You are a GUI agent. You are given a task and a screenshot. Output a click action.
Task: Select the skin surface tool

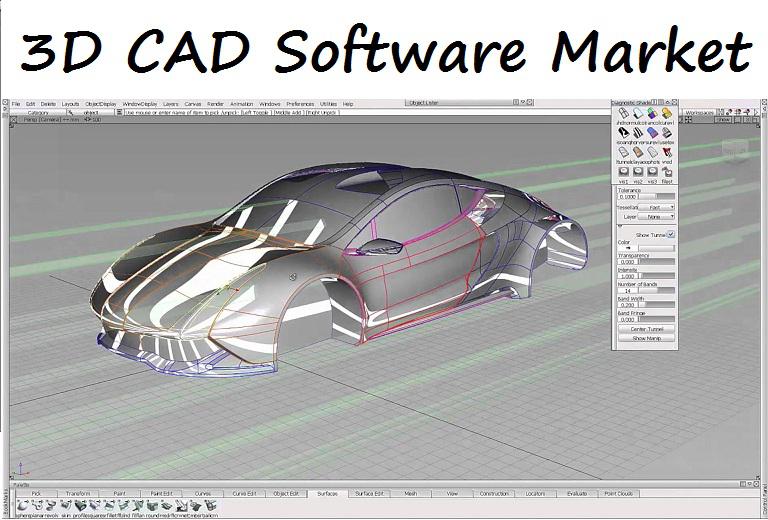(66, 505)
